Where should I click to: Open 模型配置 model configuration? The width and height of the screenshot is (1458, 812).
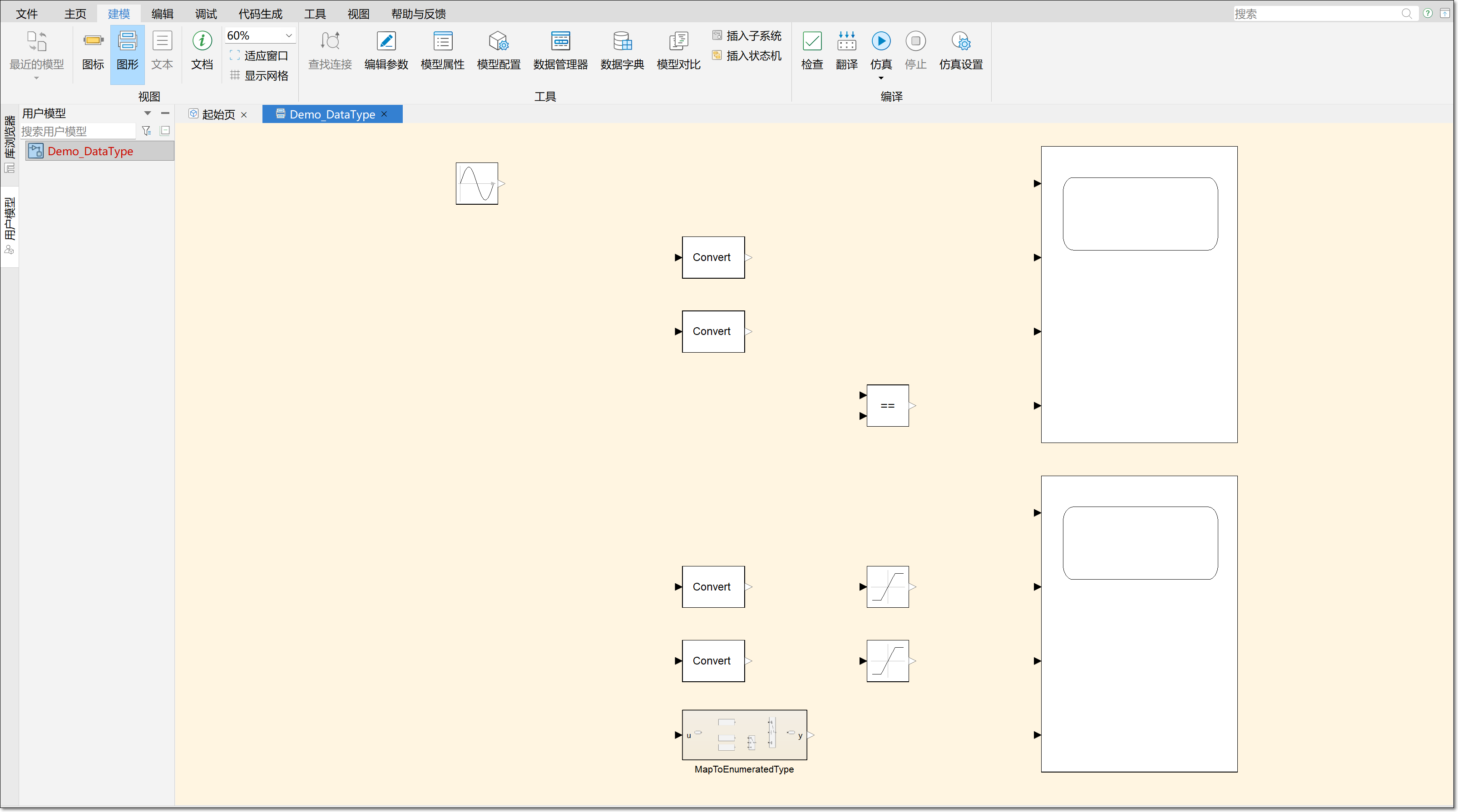(499, 51)
